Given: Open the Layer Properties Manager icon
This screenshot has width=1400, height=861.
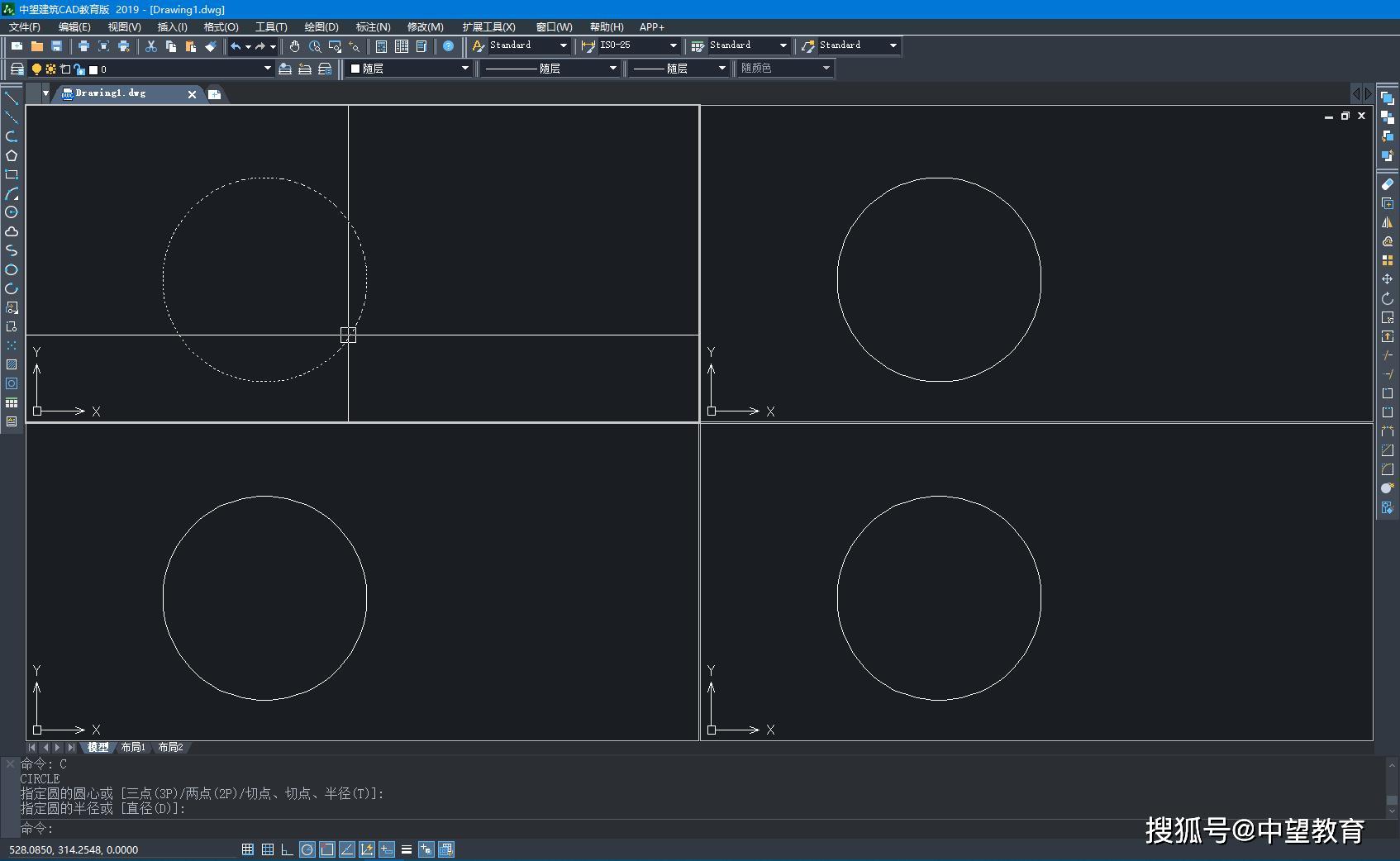Looking at the screenshot, I should pos(17,69).
